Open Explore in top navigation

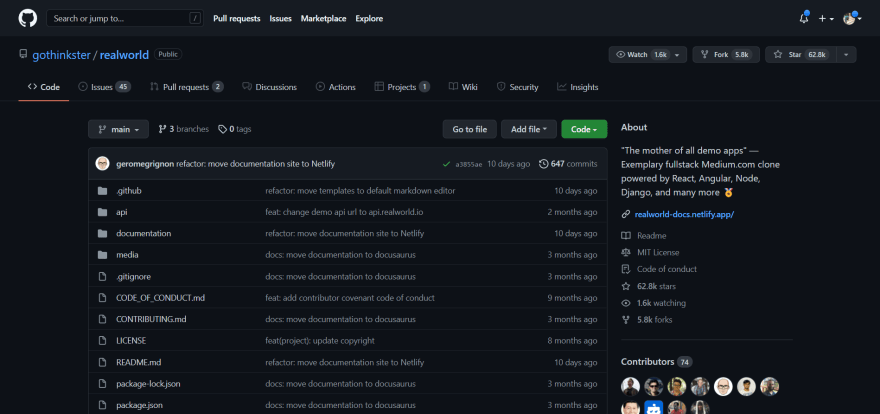coord(369,19)
